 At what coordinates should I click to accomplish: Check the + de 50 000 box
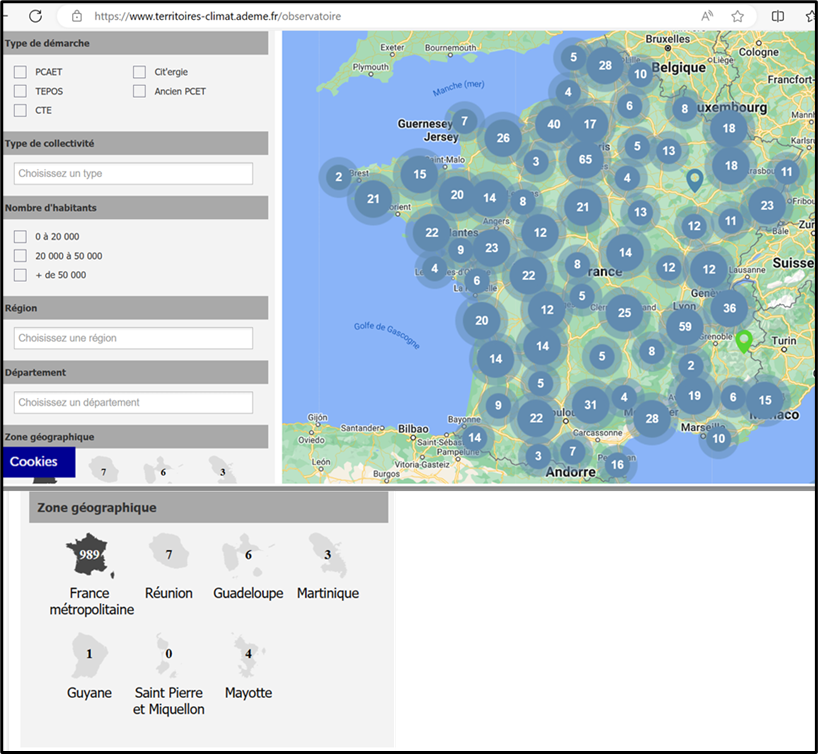20,275
